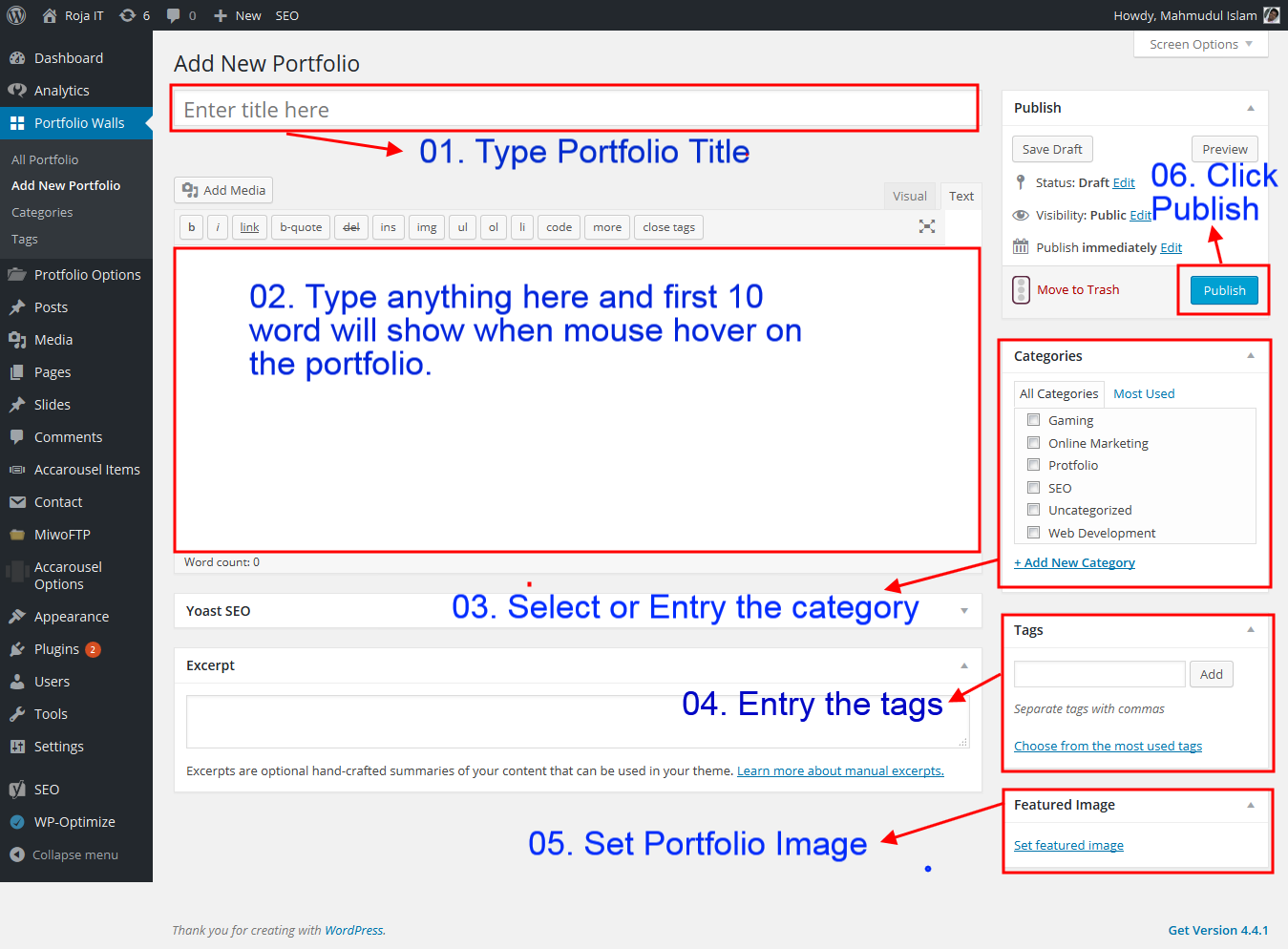The image size is (1288, 949).
Task: Check the Protfolio category
Action: tap(1033, 465)
